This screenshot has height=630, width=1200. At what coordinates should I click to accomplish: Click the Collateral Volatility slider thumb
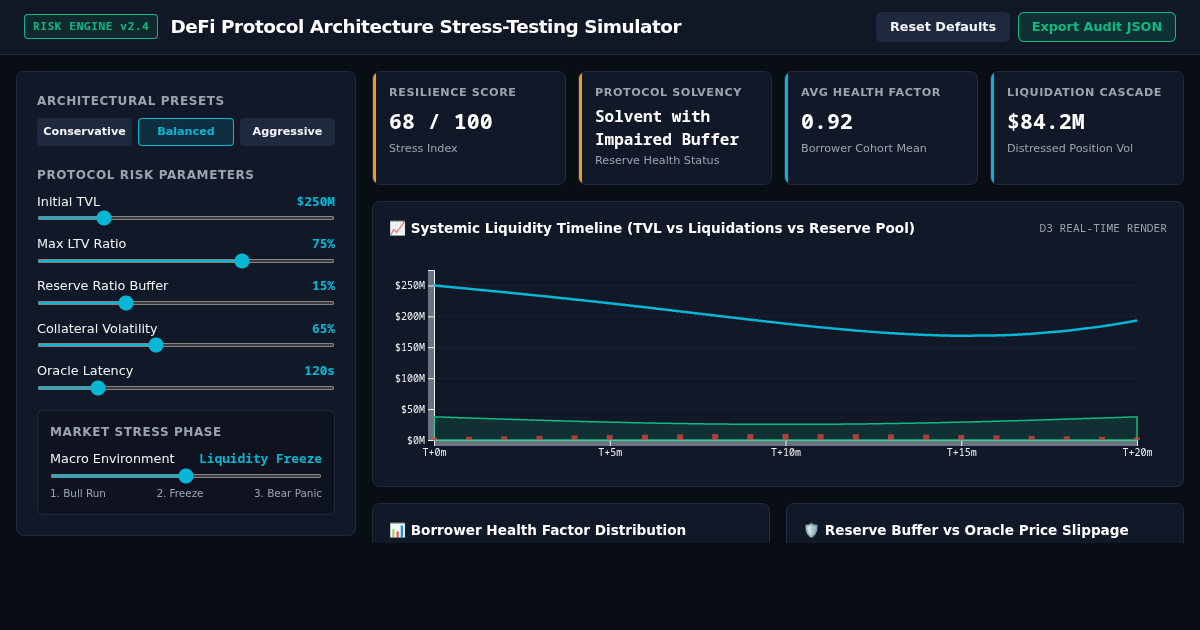[156, 345]
